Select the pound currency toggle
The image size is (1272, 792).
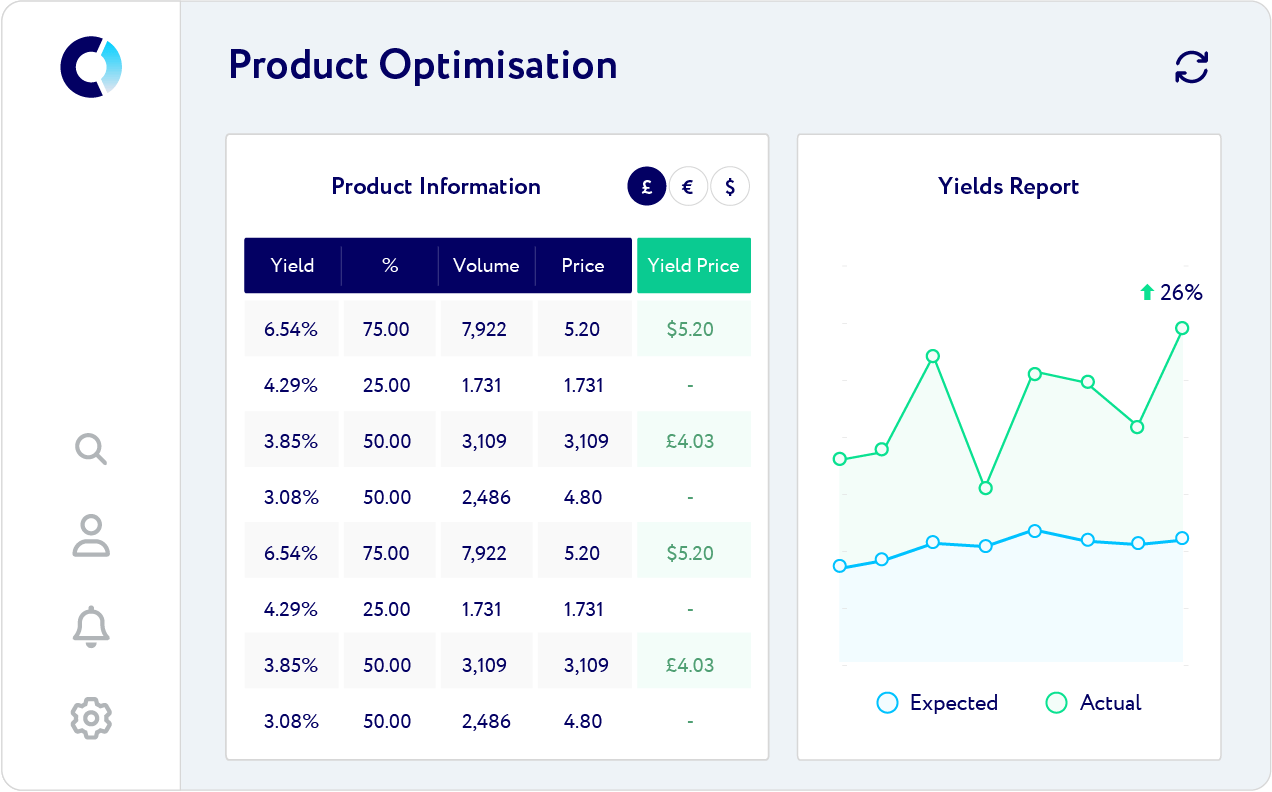(647, 187)
